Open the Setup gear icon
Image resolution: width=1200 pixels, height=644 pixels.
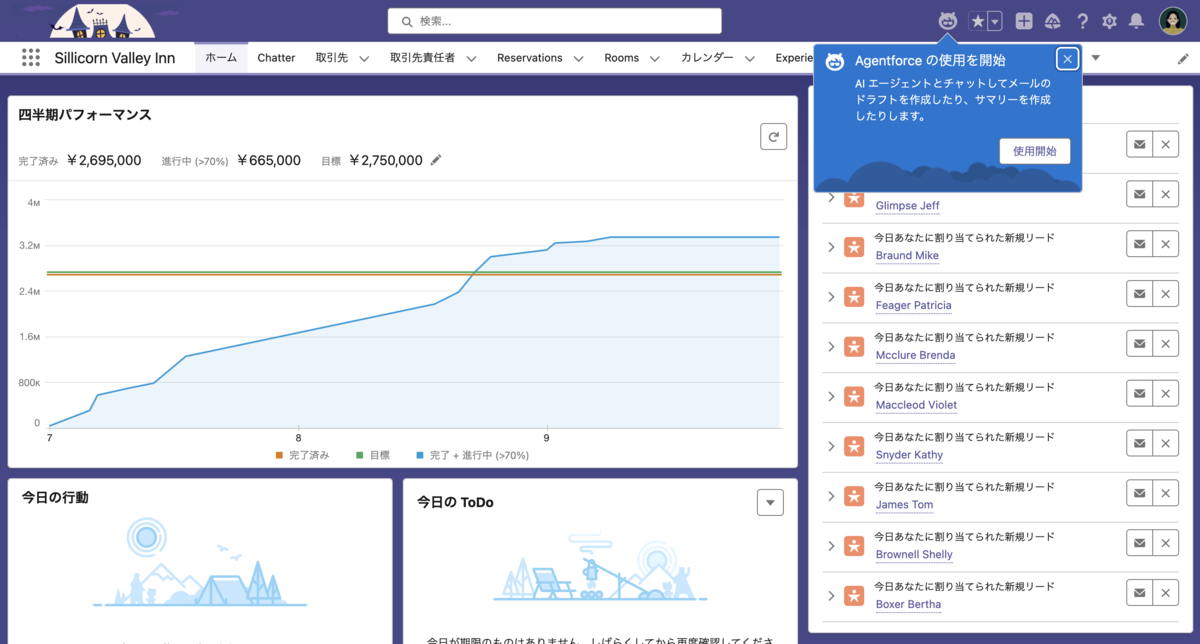(1109, 21)
